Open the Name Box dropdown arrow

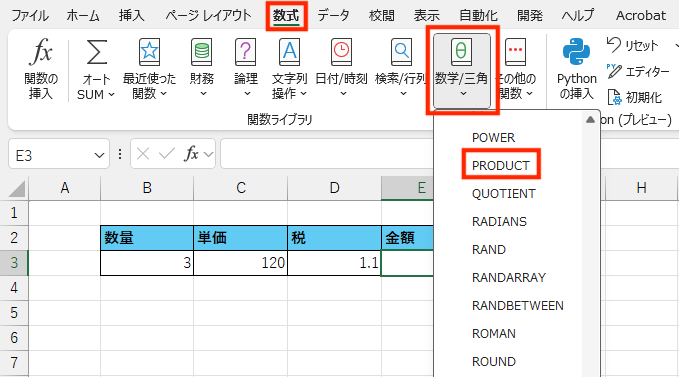(99, 155)
